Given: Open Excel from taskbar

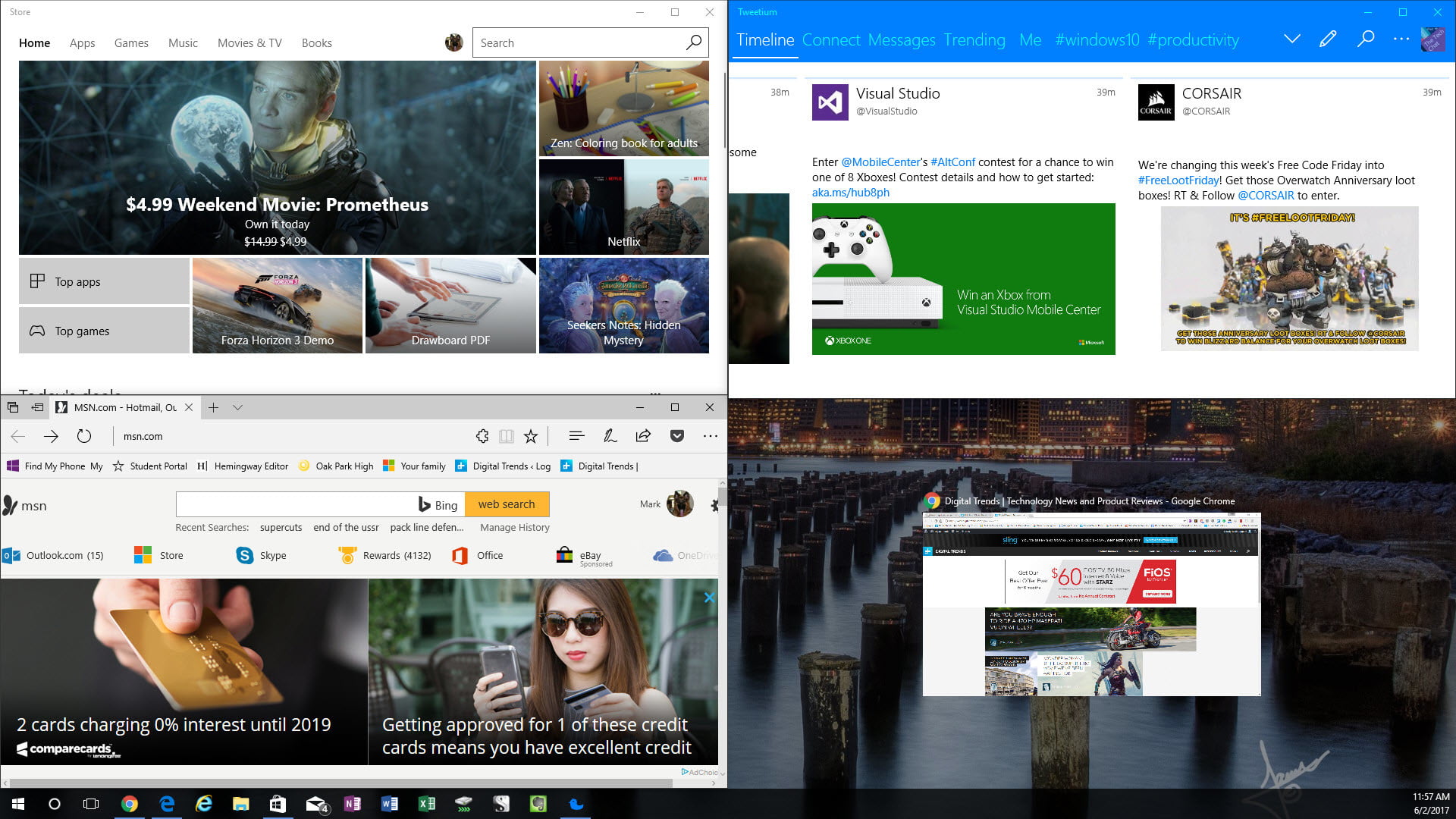Looking at the screenshot, I should click(426, 804).
